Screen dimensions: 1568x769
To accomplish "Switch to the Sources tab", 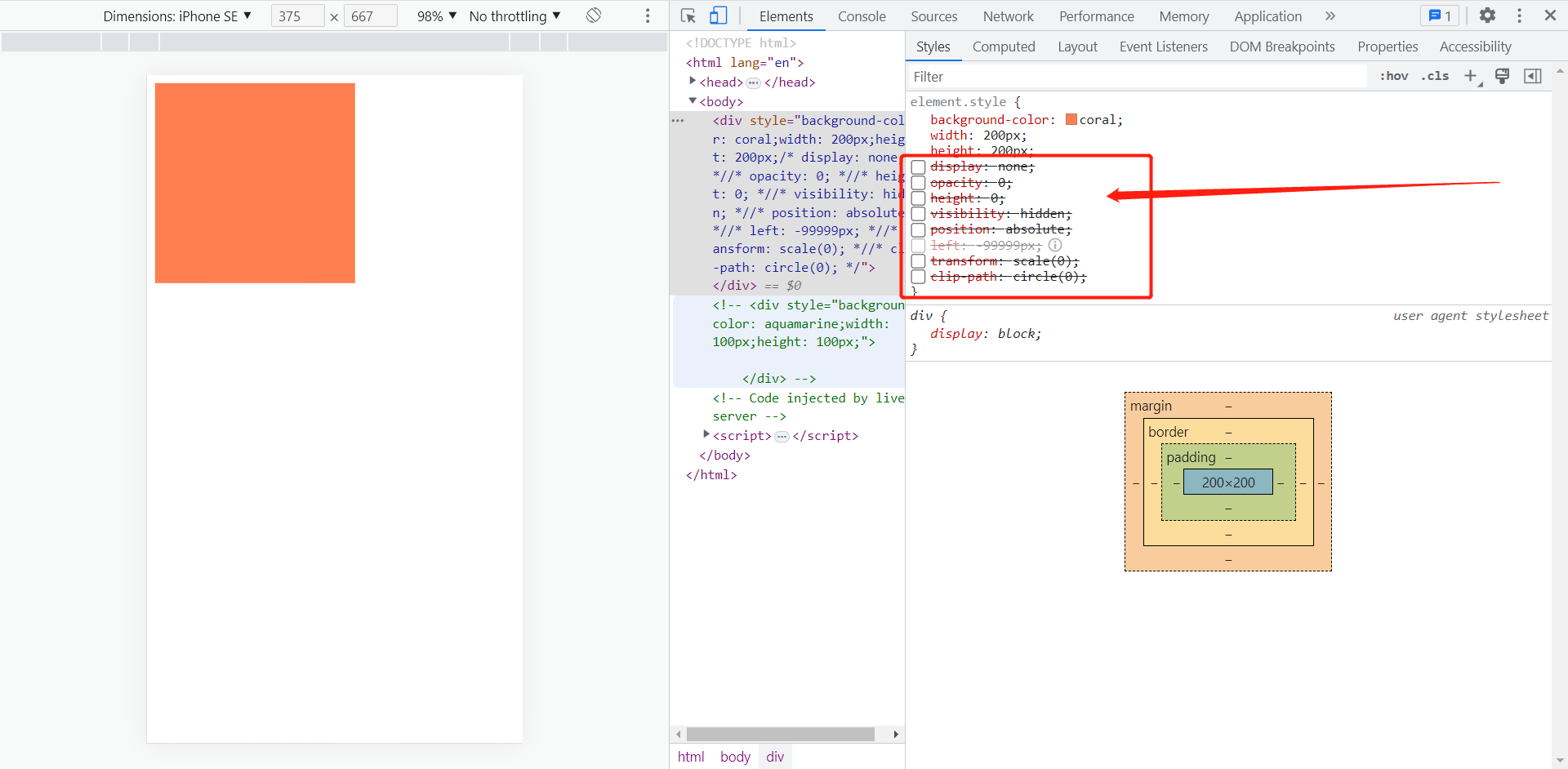I will pyautogui.click(x=934, y=16).
